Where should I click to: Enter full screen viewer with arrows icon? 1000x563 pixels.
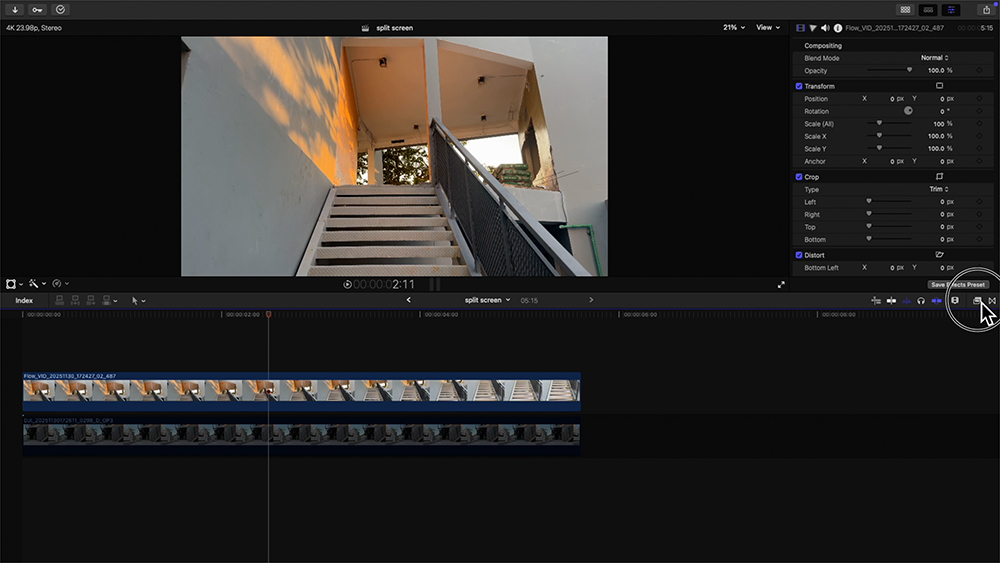tap(781, 284)
